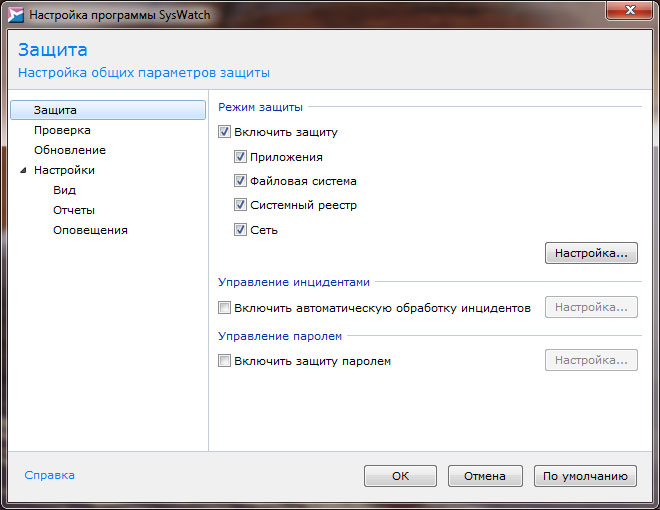The width and height of the screenshot is (660, 510).
Task: Open the 'Проверка' section
Action: (62, 130)
